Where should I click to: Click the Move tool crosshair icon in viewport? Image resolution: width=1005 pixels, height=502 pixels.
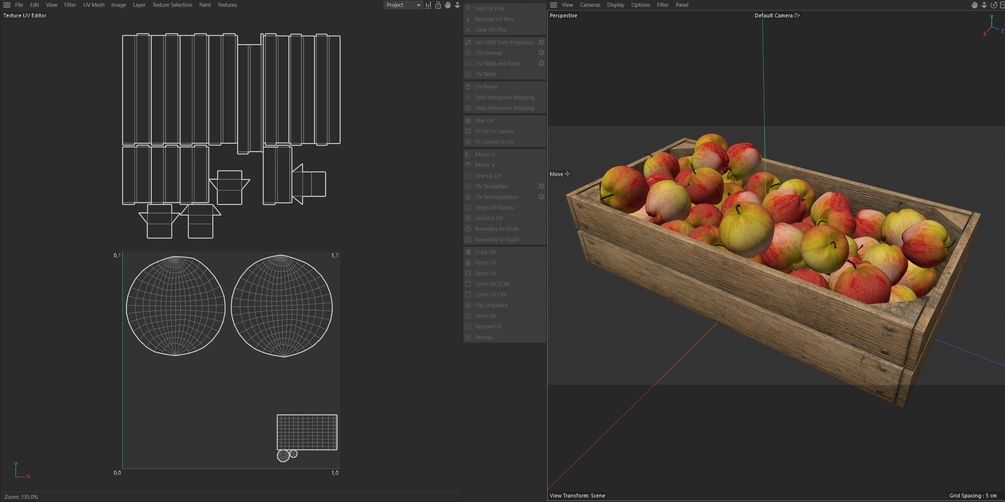[567, 174]
